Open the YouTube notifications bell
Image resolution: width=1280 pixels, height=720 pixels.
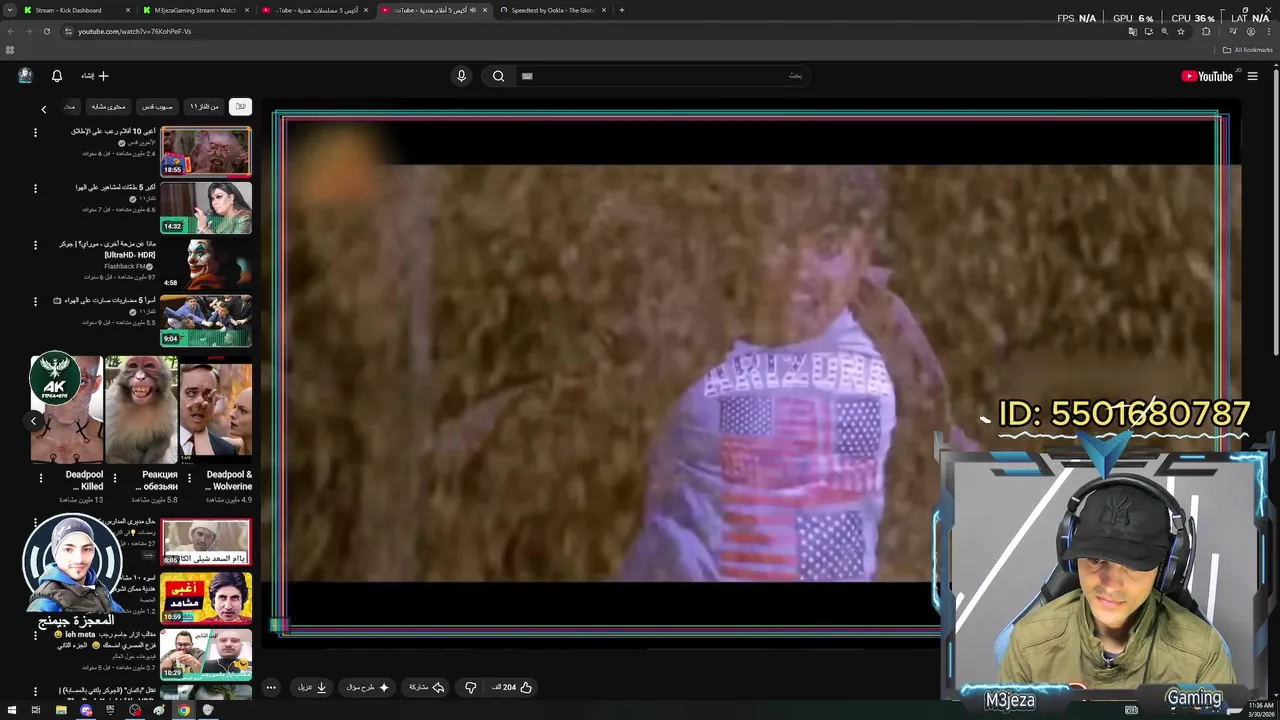pos(57,76)
